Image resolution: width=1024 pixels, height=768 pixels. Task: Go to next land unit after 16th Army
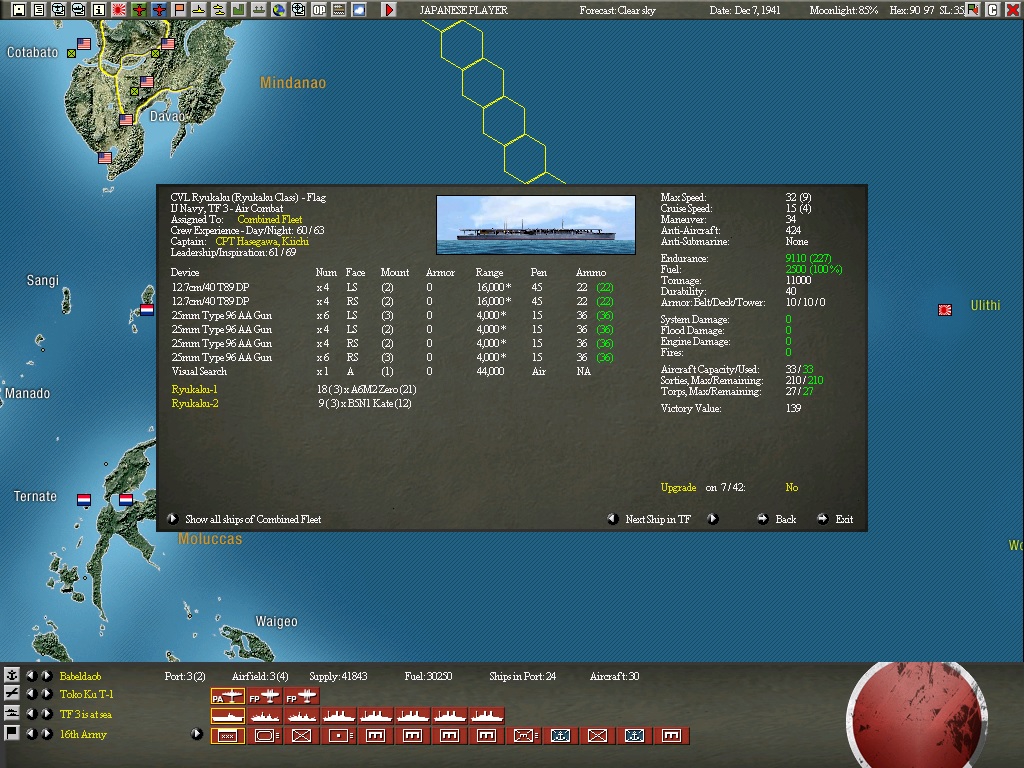click(47, 733)
